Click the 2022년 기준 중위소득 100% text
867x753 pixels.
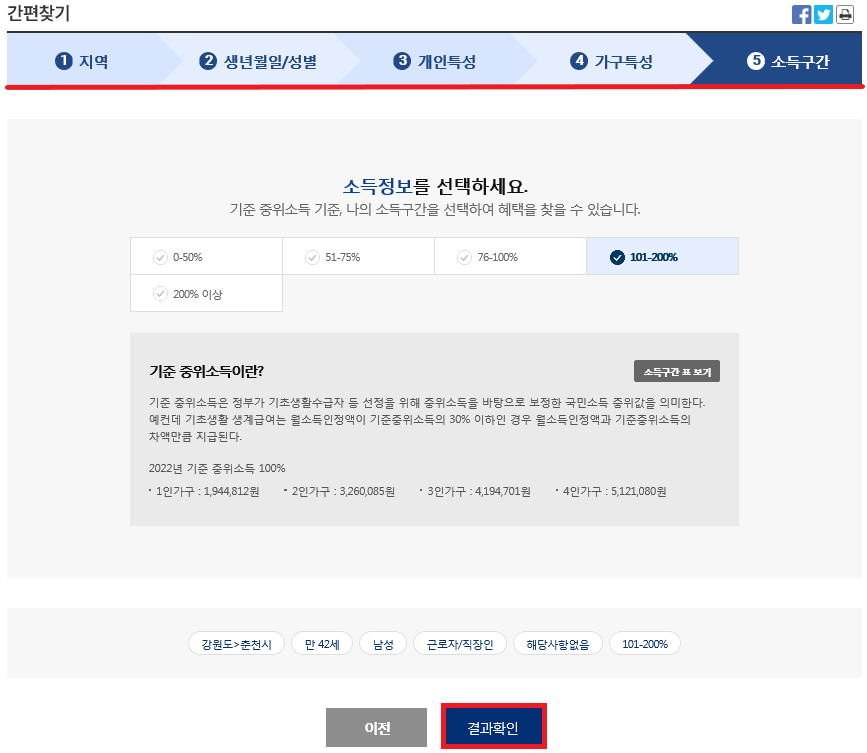217,468
